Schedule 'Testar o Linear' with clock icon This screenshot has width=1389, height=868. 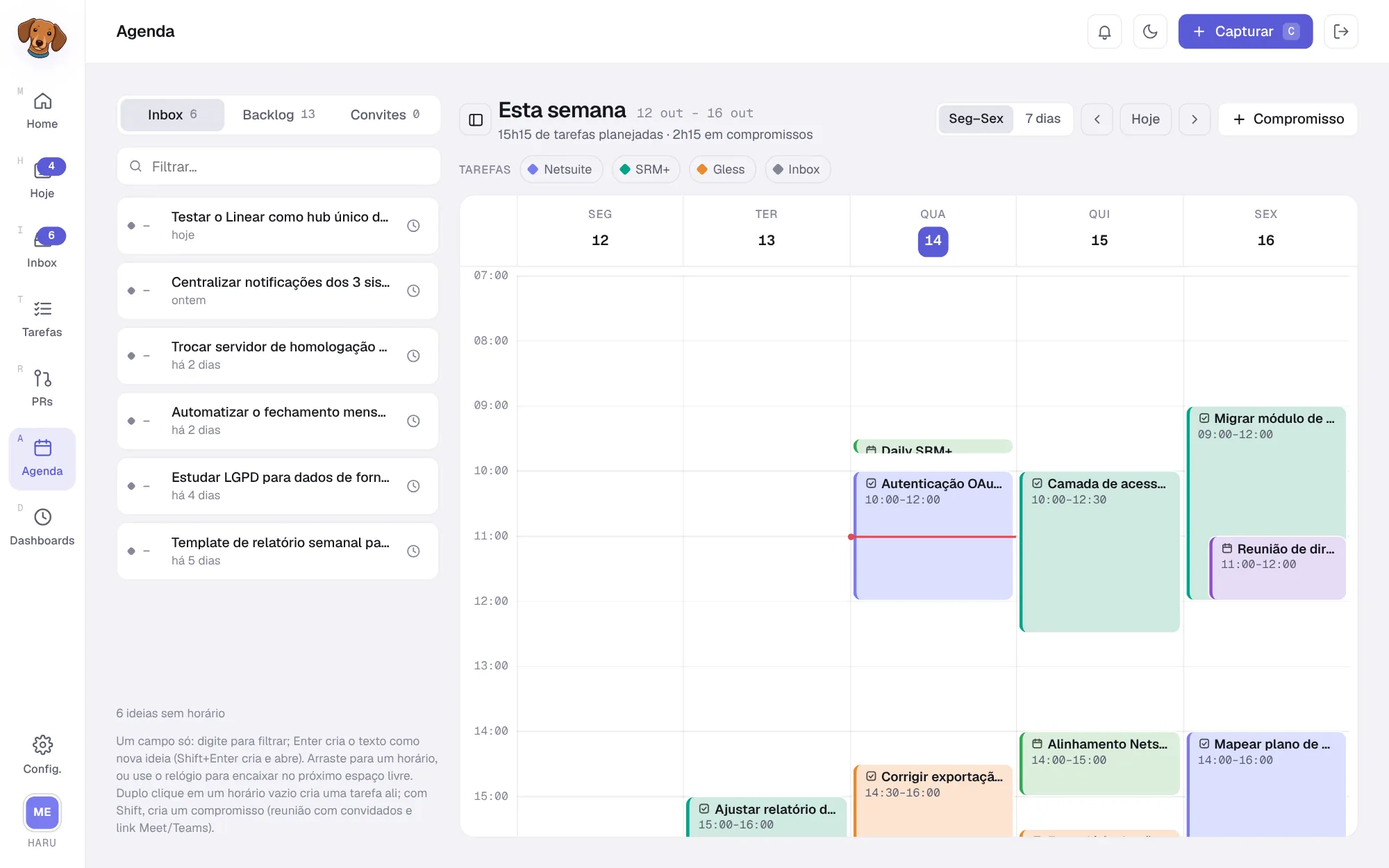click(413, 226)
